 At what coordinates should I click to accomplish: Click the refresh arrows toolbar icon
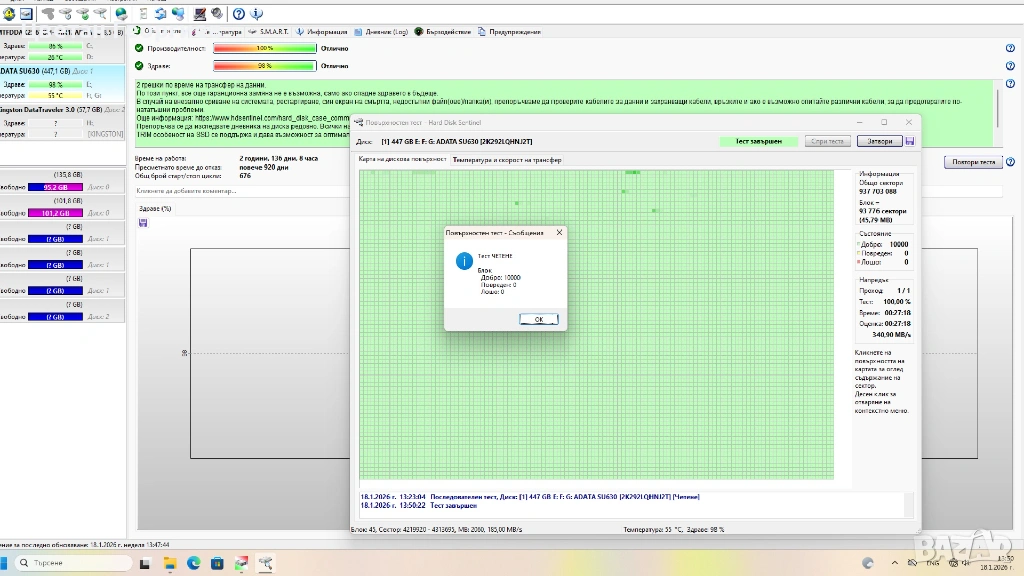point(159,14)
